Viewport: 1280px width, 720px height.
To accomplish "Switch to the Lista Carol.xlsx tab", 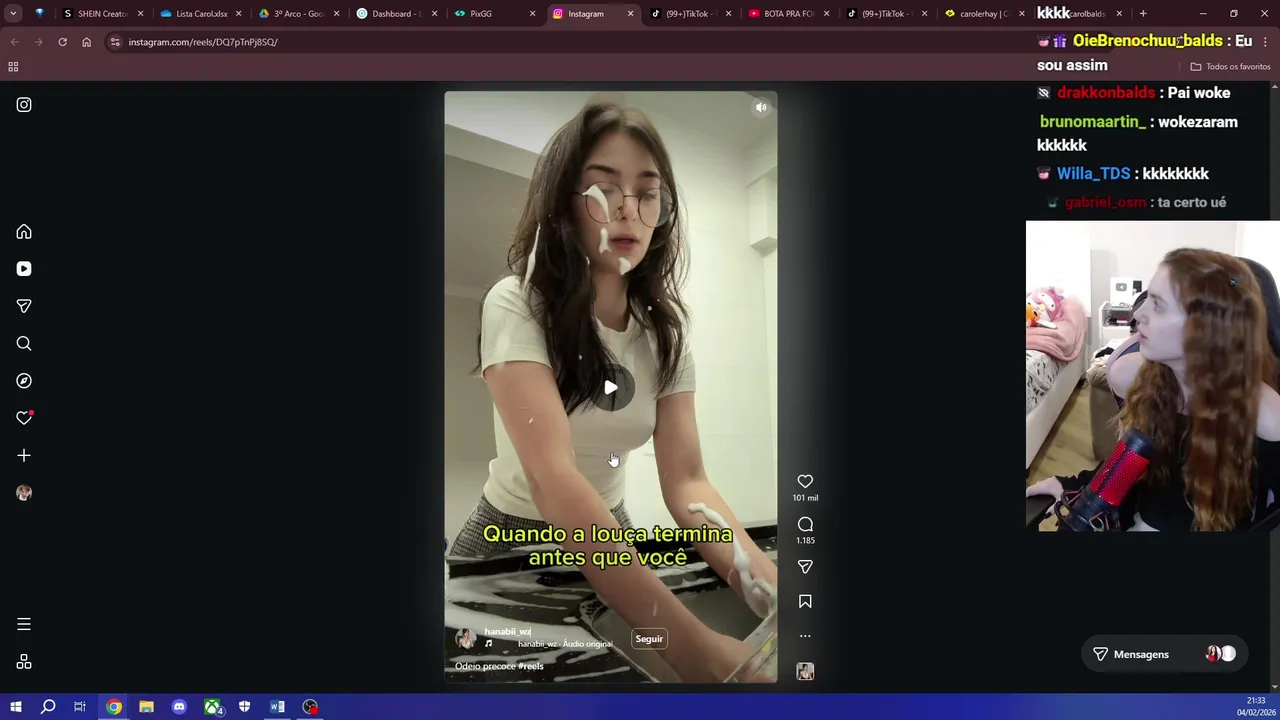I will 201,14.
